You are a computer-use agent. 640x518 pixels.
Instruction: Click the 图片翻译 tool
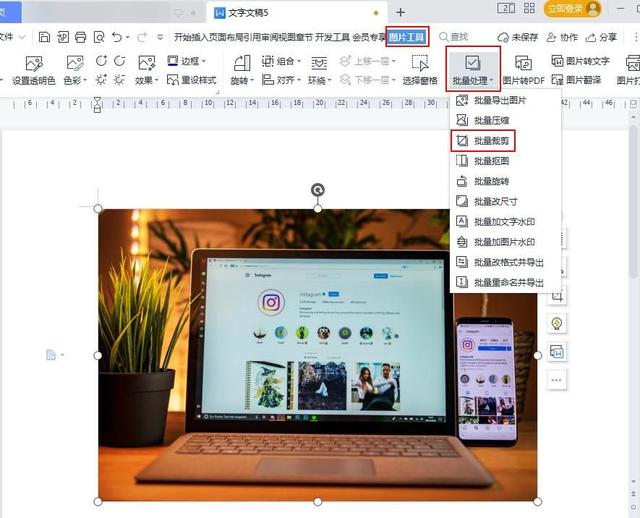coord(576,80)
